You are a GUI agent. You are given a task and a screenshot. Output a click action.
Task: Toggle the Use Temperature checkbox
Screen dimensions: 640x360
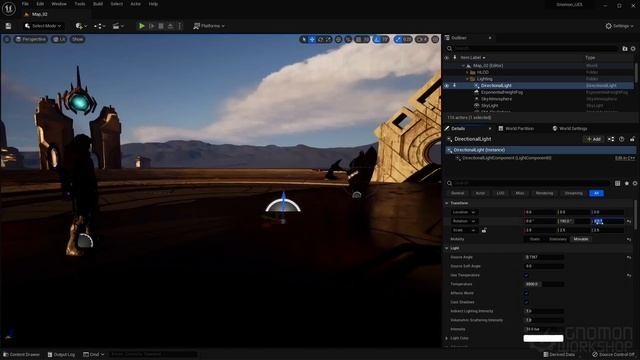526,275
